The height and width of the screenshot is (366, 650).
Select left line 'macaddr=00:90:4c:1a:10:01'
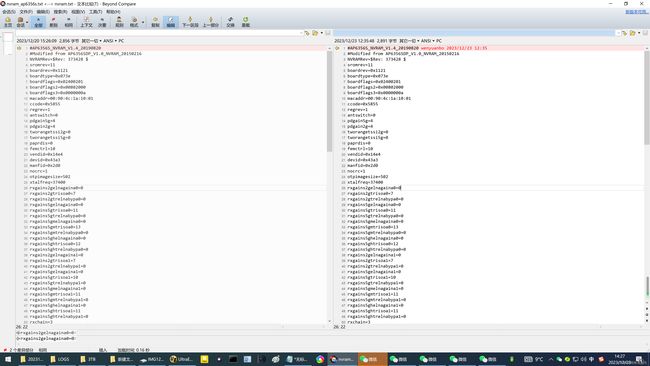(61, 99)
